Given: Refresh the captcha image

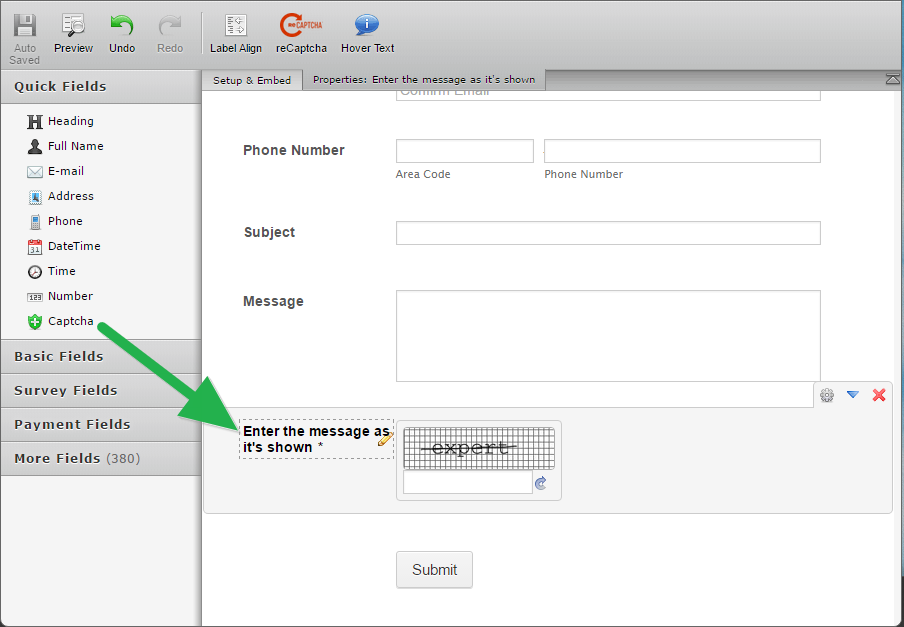Looking at the screenshot, I should point(541,483).
